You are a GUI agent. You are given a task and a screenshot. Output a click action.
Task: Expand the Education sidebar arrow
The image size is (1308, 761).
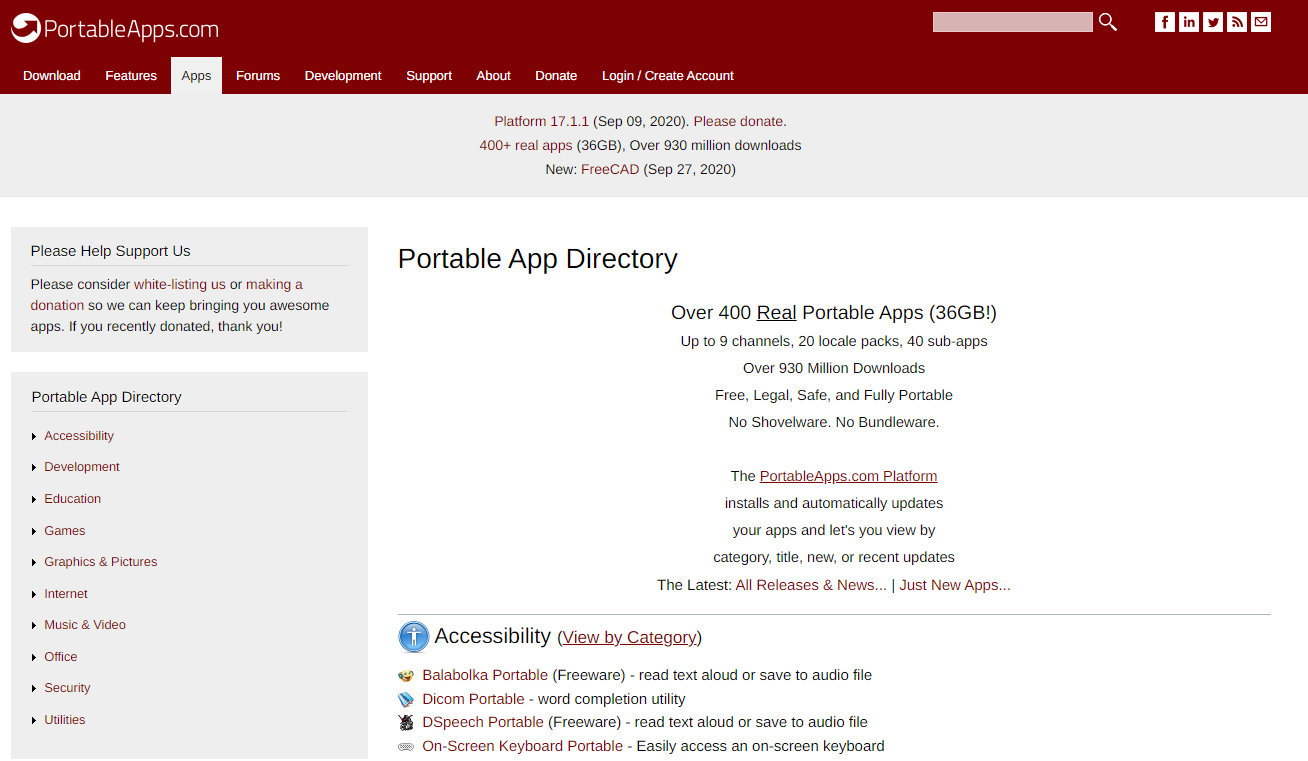tap(35, 500)
